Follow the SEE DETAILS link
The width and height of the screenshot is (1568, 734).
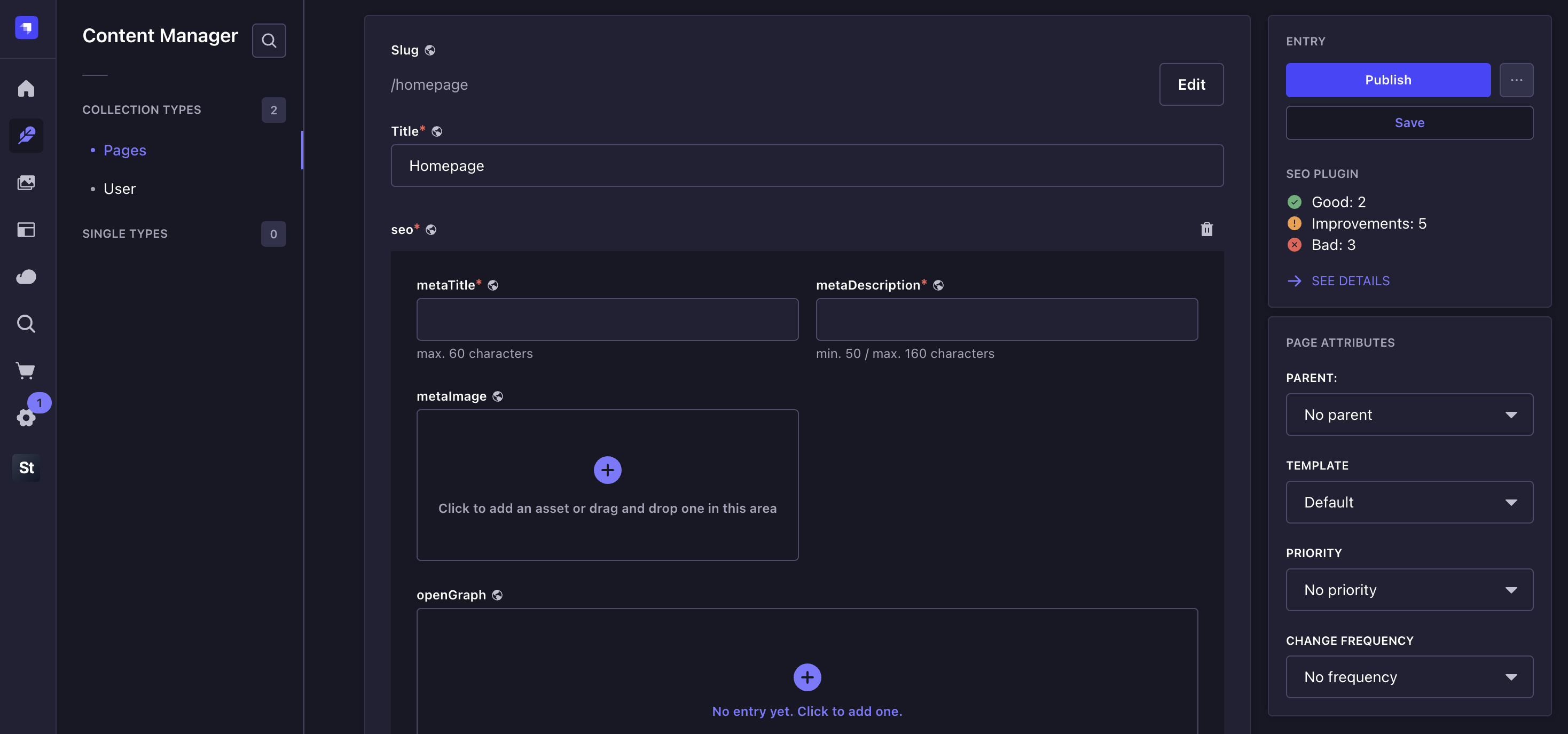tap(1350, 280)
